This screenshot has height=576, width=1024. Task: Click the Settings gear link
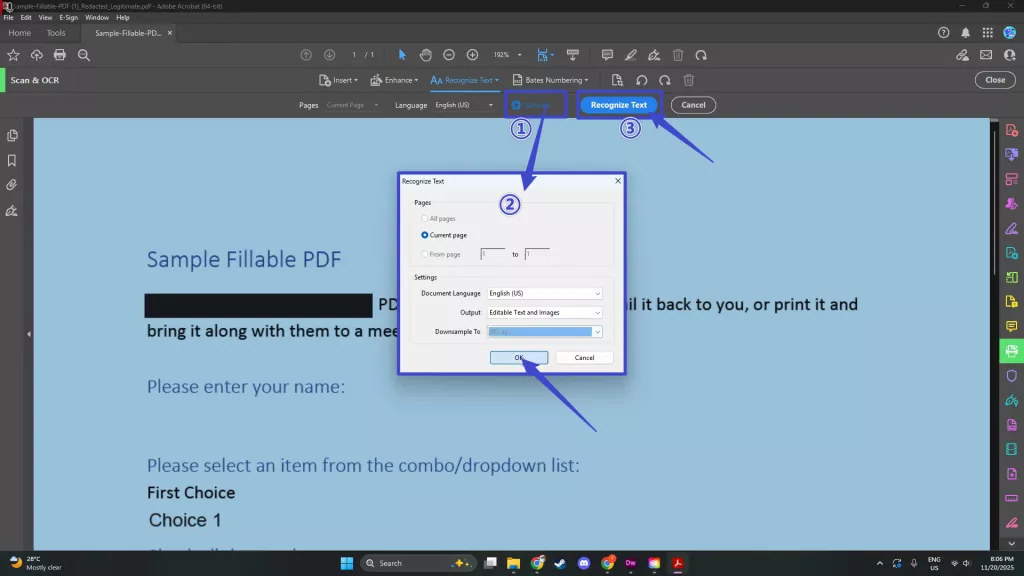531,105
